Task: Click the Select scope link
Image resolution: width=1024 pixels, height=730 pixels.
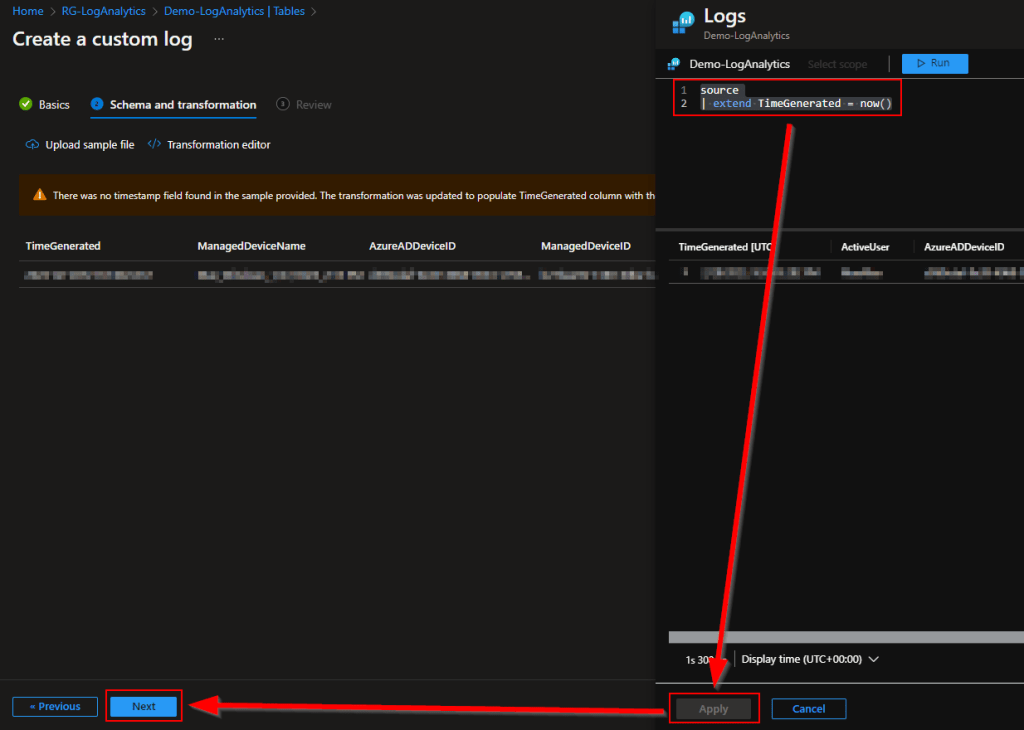Action: pos(837,64)
